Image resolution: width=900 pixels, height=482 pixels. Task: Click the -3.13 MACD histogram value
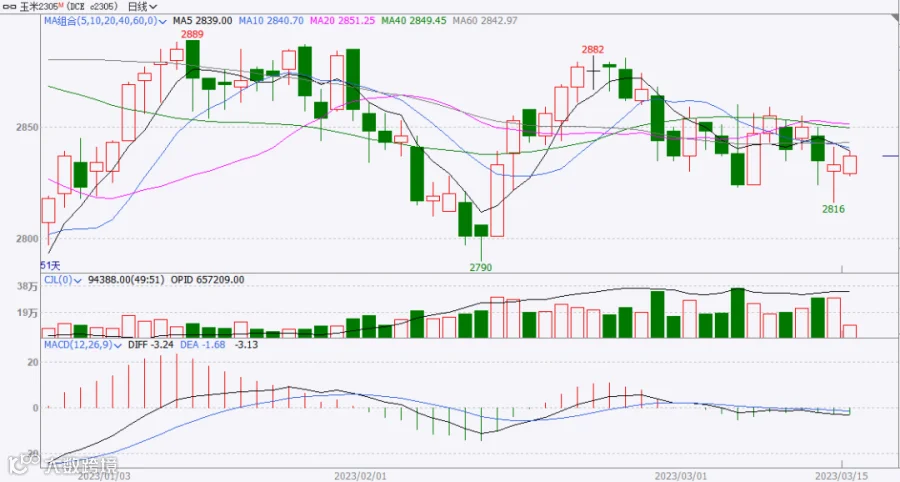pos(246,345)
